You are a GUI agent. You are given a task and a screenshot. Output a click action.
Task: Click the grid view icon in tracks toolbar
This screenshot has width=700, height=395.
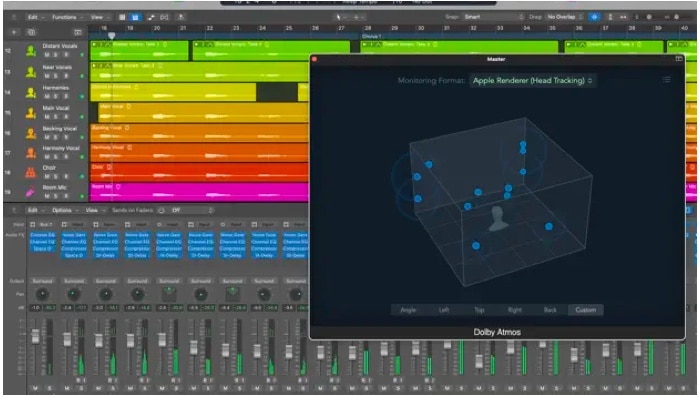pos(122,17)
